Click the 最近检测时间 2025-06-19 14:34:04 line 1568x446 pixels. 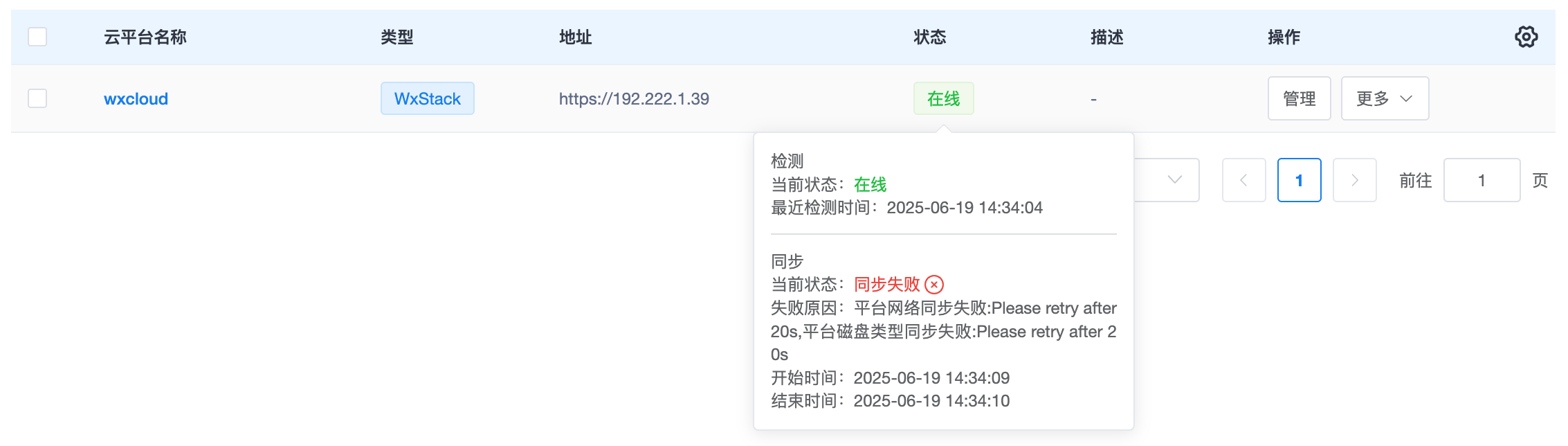pyautogui.click(x=906, y=208)
